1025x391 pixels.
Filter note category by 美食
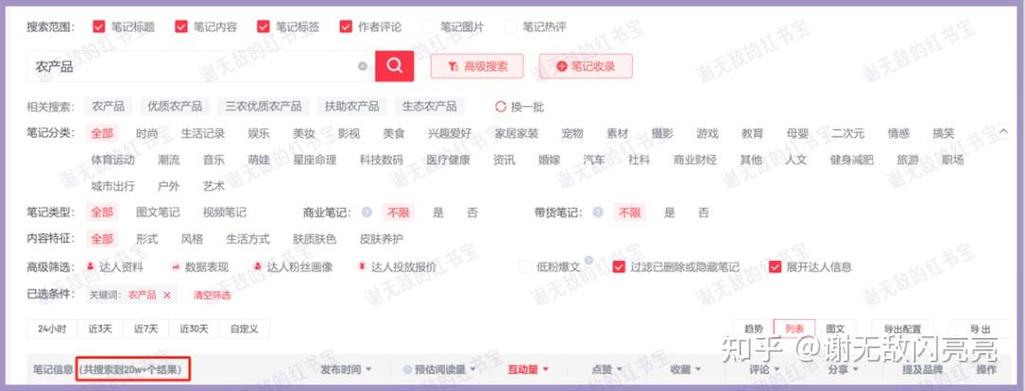coord(394,133)
